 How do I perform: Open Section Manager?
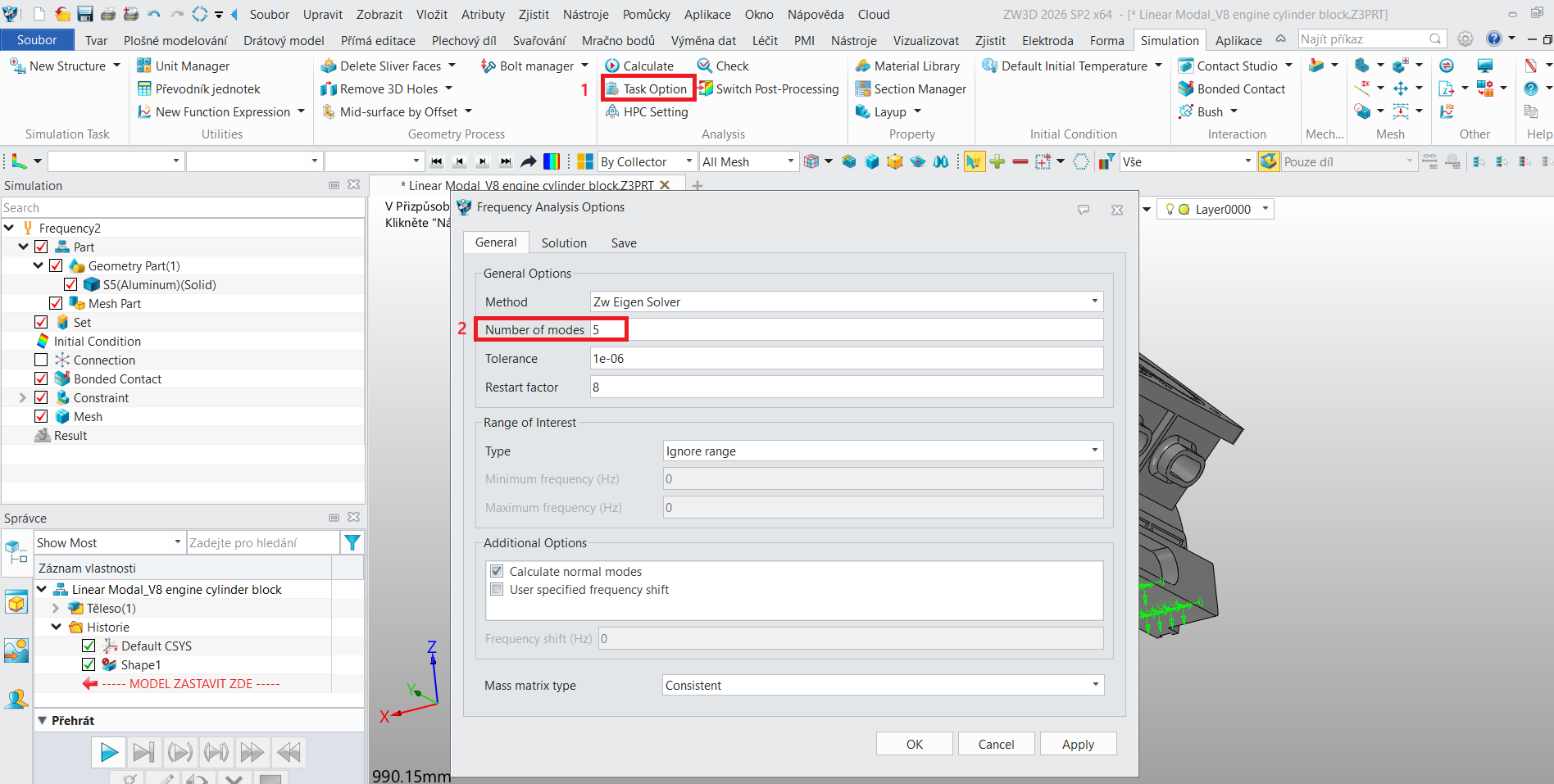pyautogui.click(x=911, y=88)
